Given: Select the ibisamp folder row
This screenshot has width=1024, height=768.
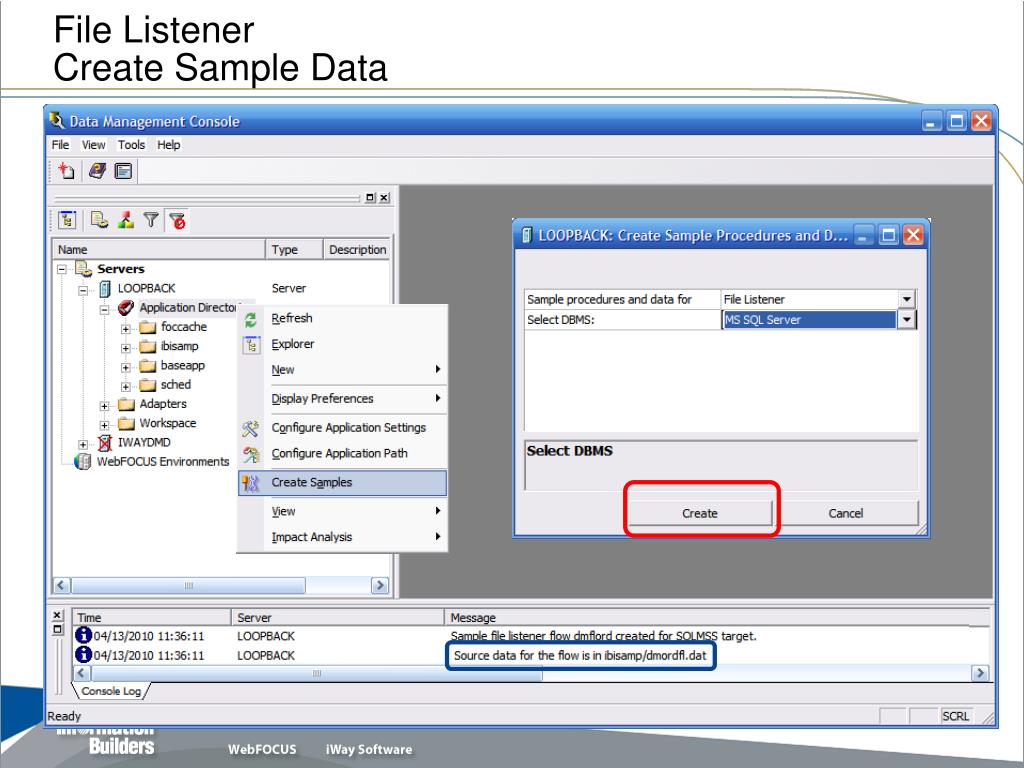Looking at the screenshot, I should (x=180, y=346).
